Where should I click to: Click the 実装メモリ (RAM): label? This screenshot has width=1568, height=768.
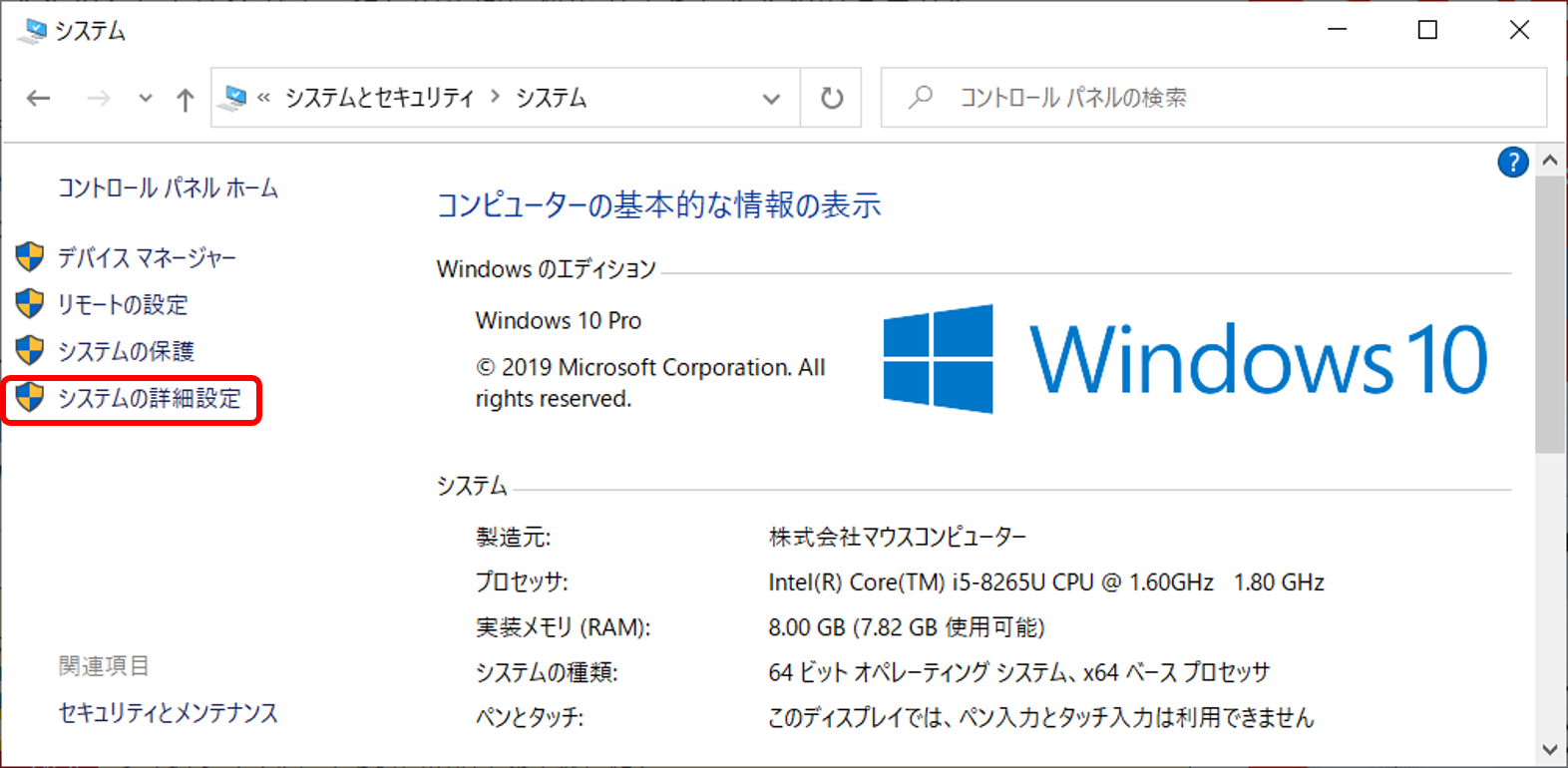coord(563,626)
